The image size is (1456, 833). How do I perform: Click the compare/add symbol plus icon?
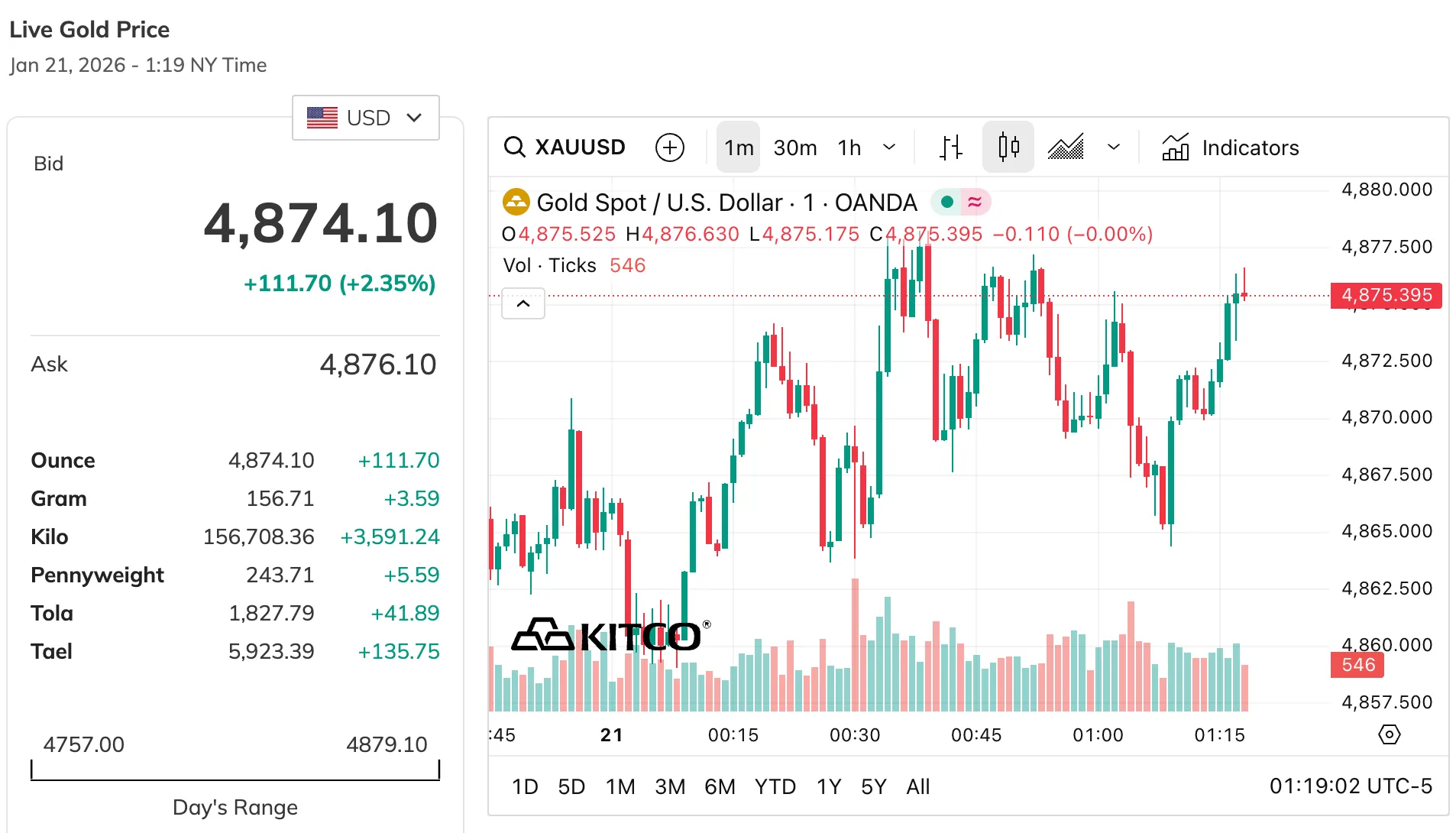click(x=670, y=147)
